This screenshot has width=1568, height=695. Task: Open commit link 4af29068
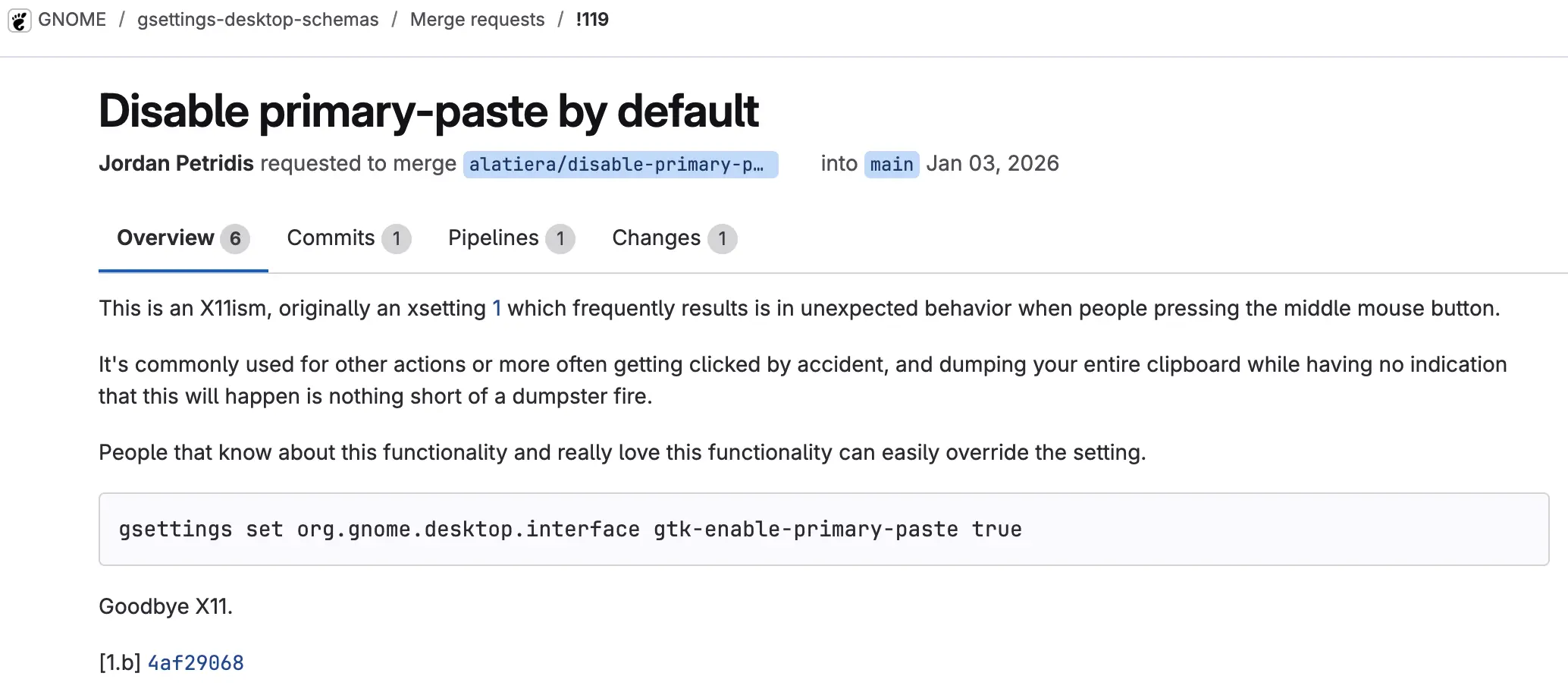click(x=196, y=663)
